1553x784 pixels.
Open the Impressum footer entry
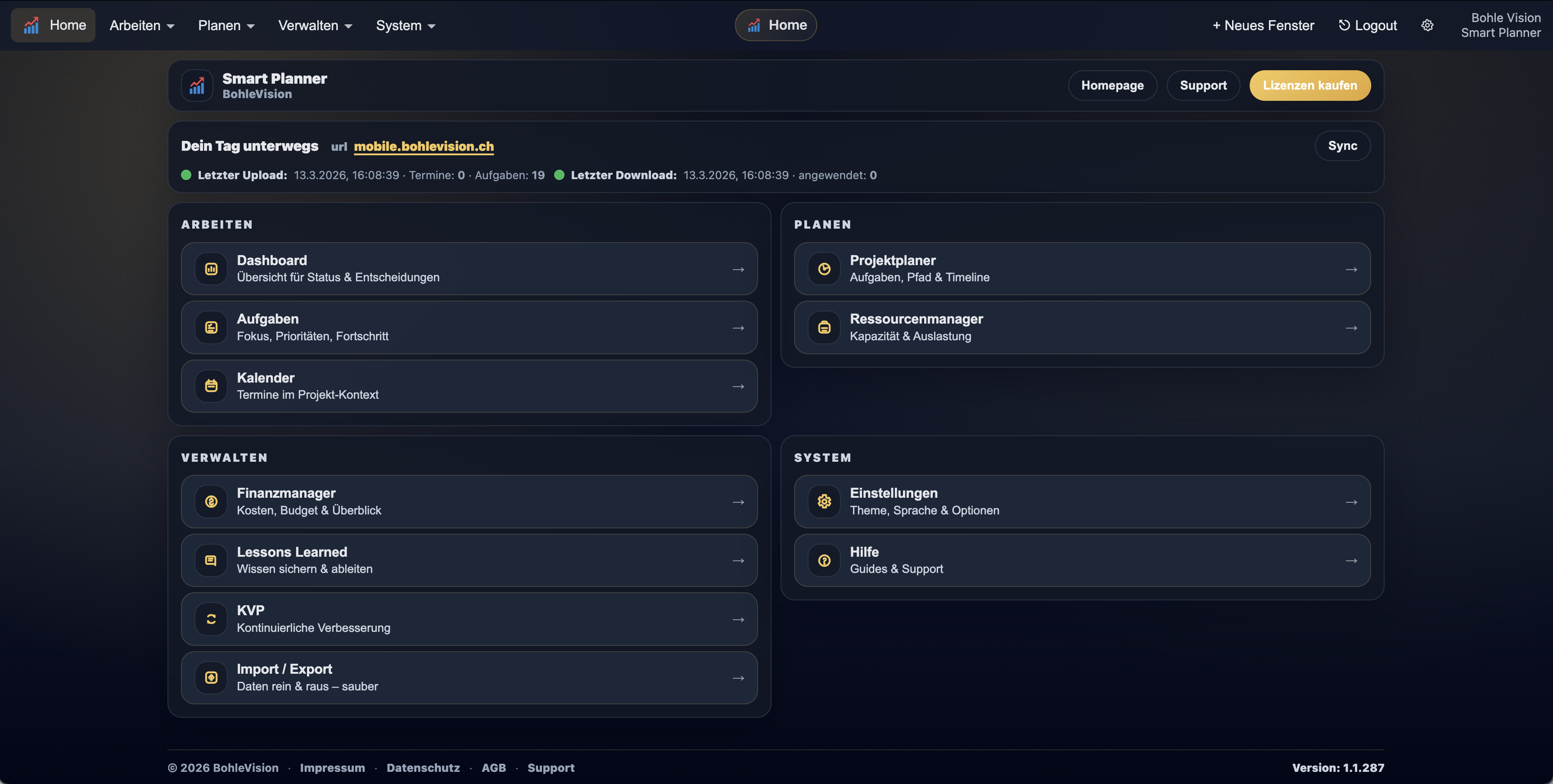[x=332, y=767]
